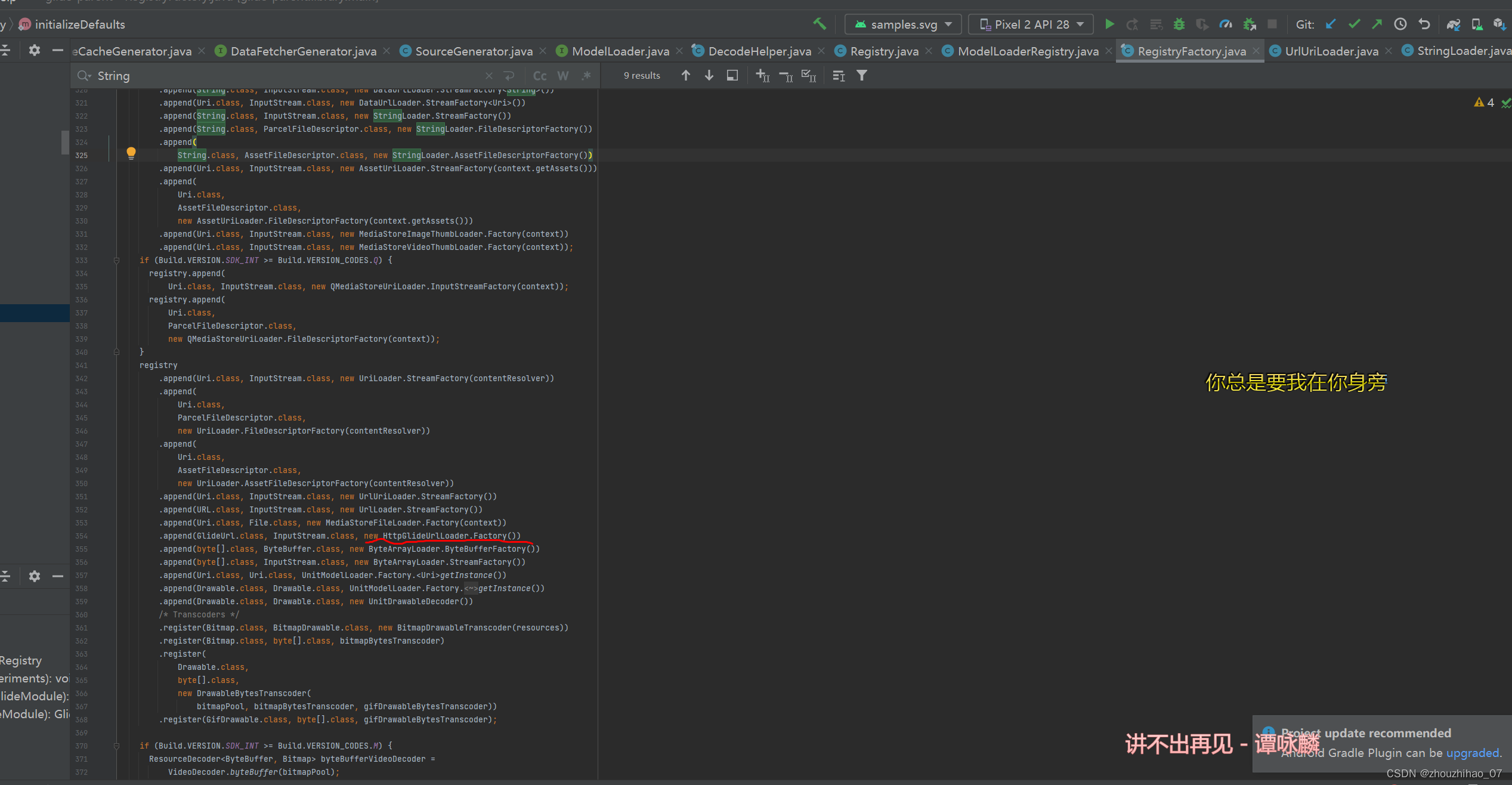Click Add Selection for Next Occurrence icon
This screenshot has width=1512, height=785.
point(762,76)
